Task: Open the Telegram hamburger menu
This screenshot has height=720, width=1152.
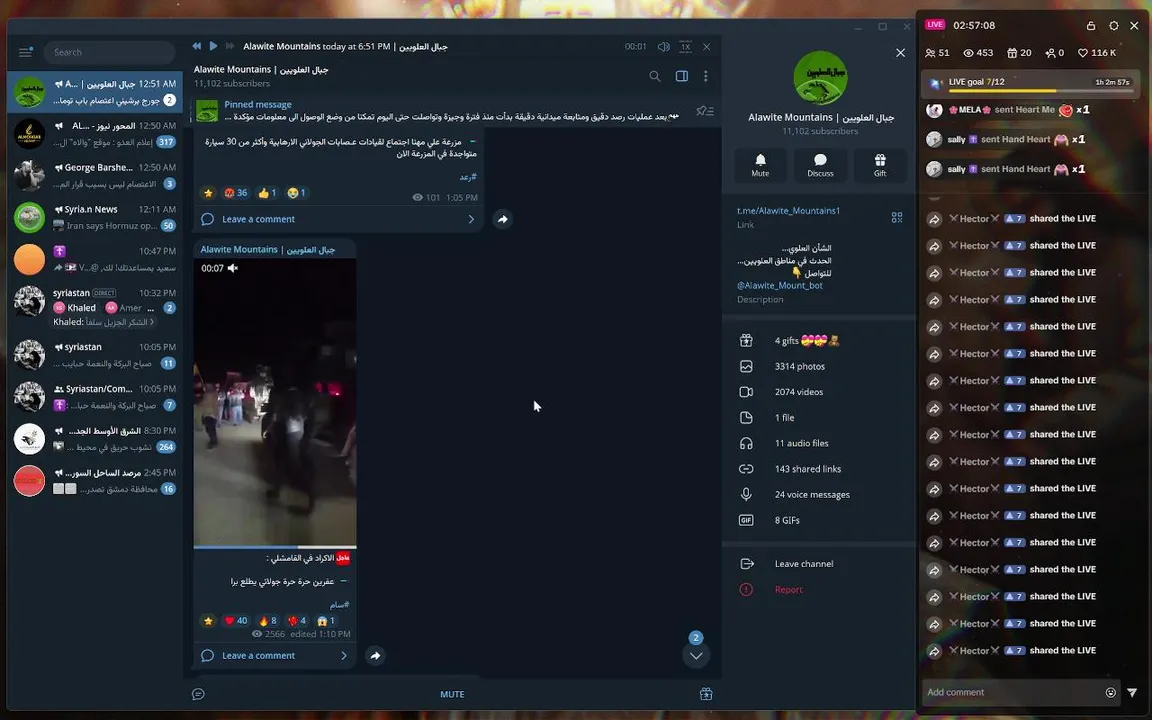Action: click(25, 52)
